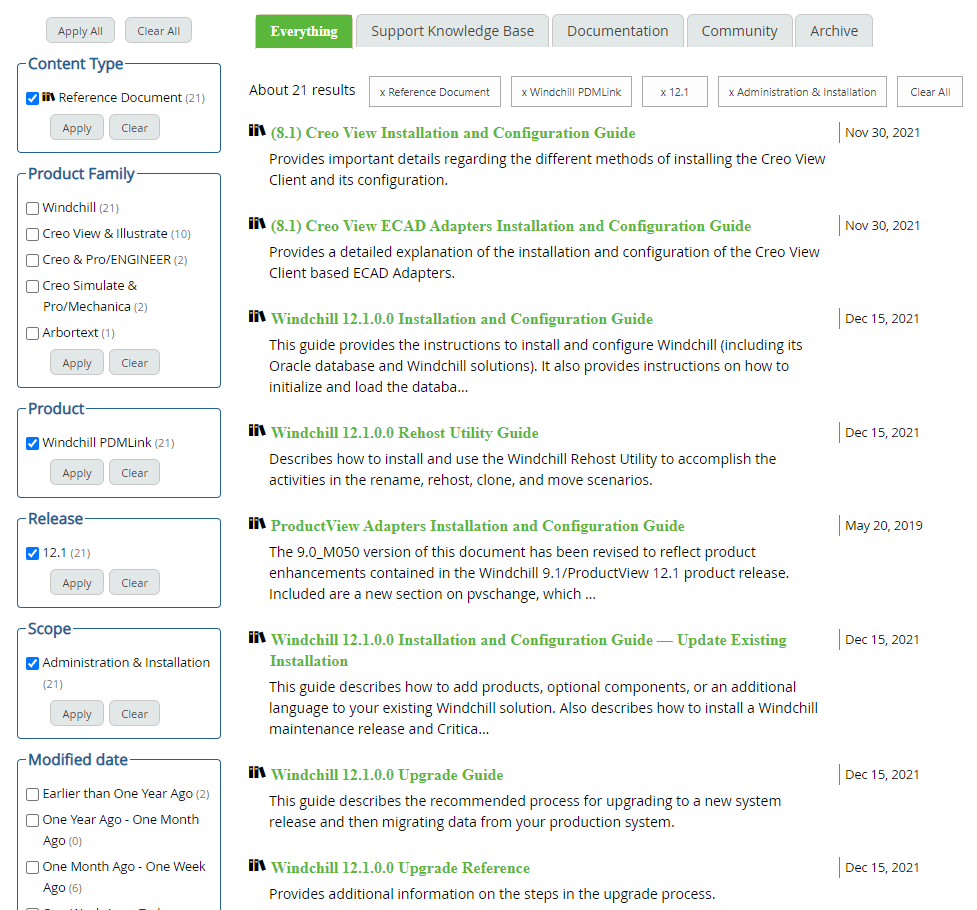The image size is (977, 910).
Task: Open Creo View Installation and Configuration Guide
Action: [453, 133]
